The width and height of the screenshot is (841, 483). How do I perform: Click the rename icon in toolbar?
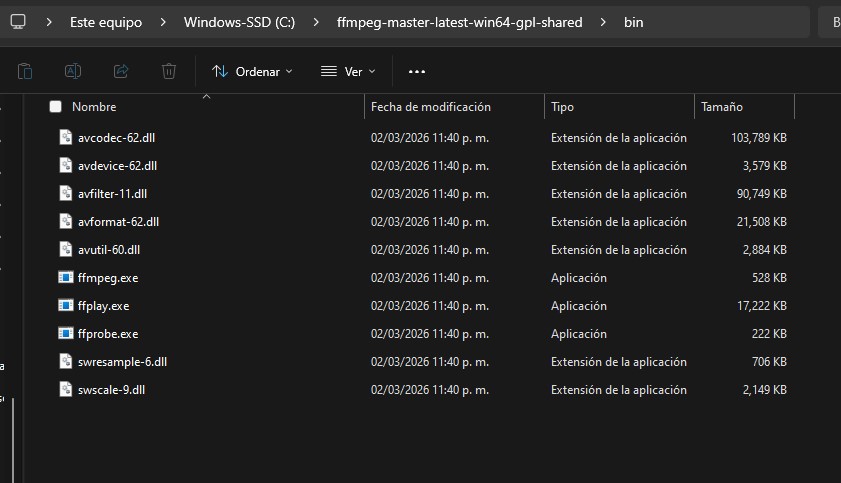(73, 71)
